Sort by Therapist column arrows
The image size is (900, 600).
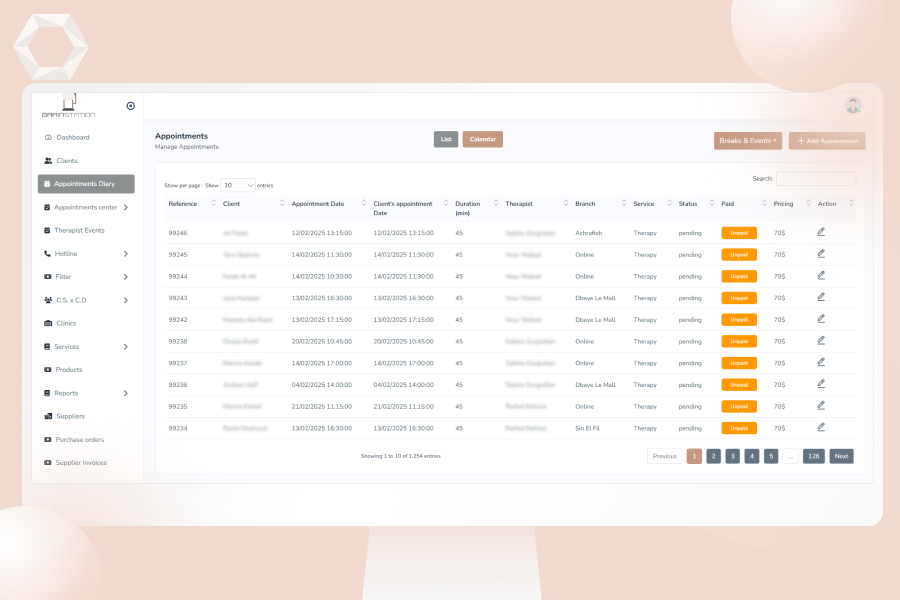click(x=565, y=203)
